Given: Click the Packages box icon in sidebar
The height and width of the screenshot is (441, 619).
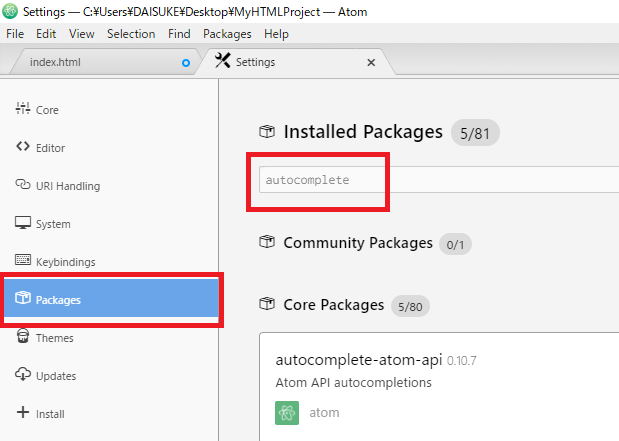Looking at the screenshot, I should point(23,297).
